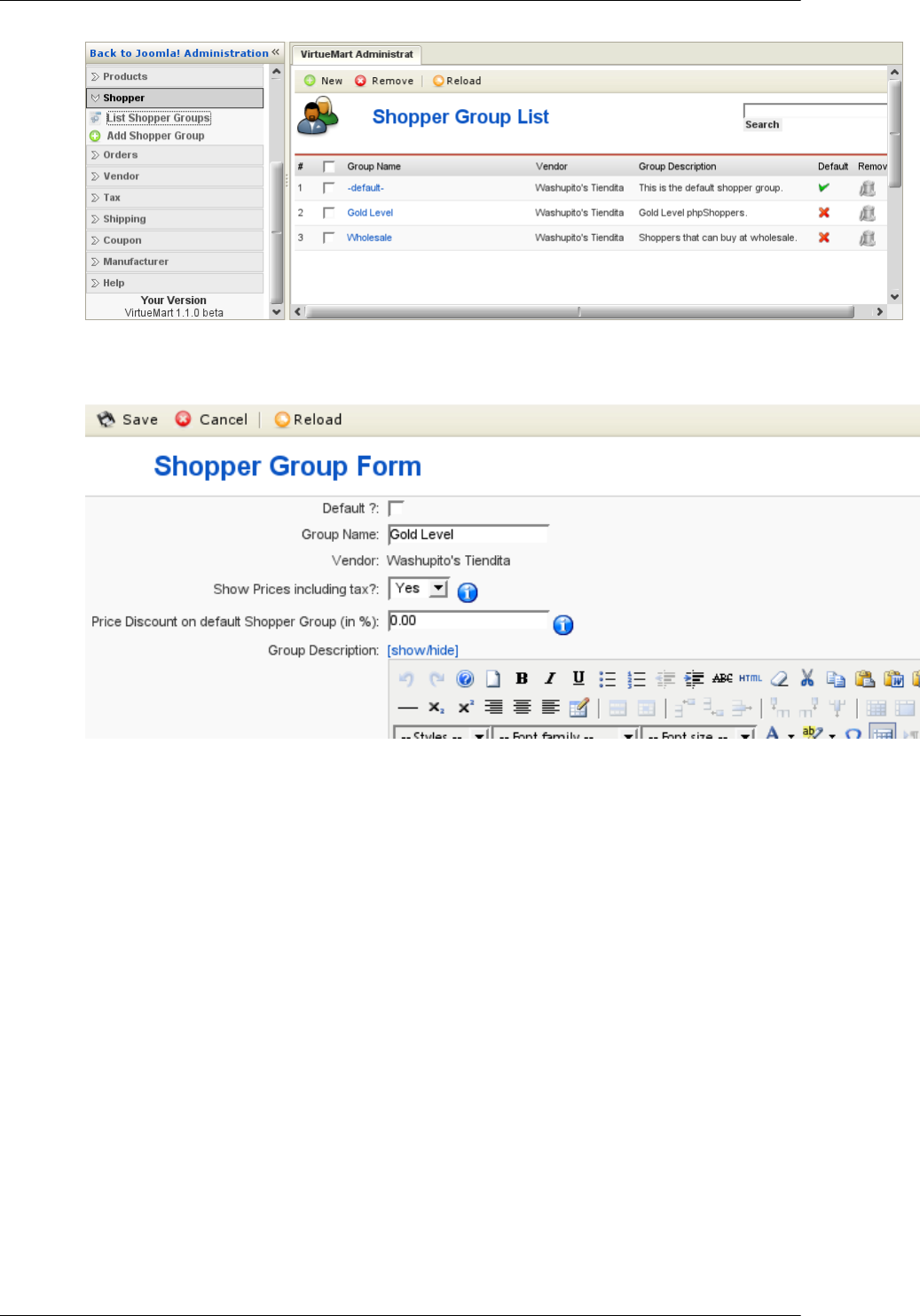Open Add Shopper Group menu item
Viewport: 920px width, 1316px height.
(155, 136)
